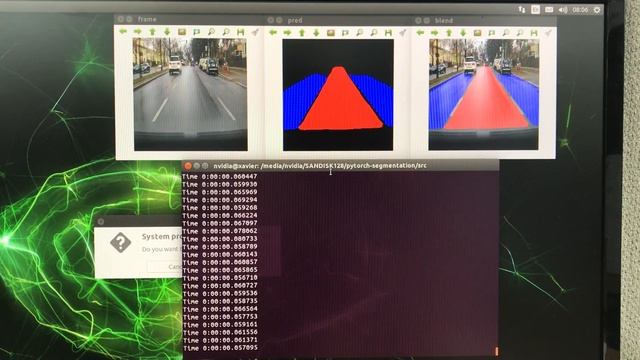Image resolution: width=640 pixels, height=360 pixels.
Task: Reset zoom to original in frame window
Action: [x=182, y=31]
